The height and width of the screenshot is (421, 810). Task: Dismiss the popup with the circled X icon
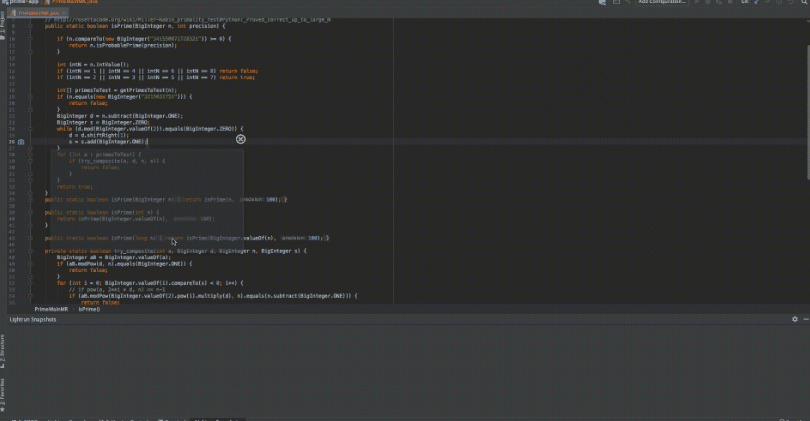[x=241, y=139]
